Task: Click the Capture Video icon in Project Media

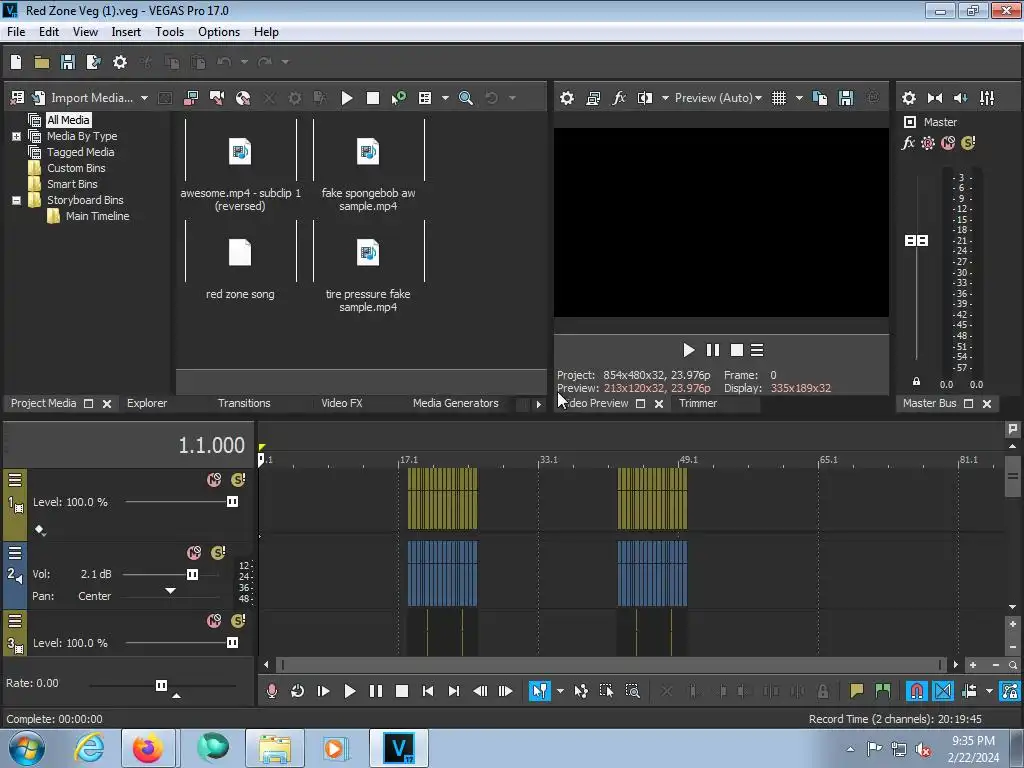Action: coord(217,98)
